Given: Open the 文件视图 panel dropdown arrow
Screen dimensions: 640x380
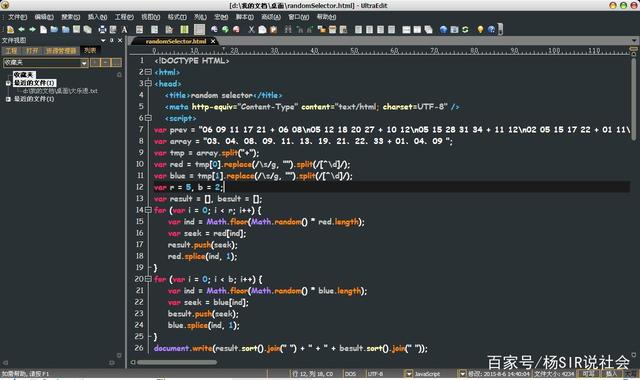Looking at the screenshot, I should 103,40.
